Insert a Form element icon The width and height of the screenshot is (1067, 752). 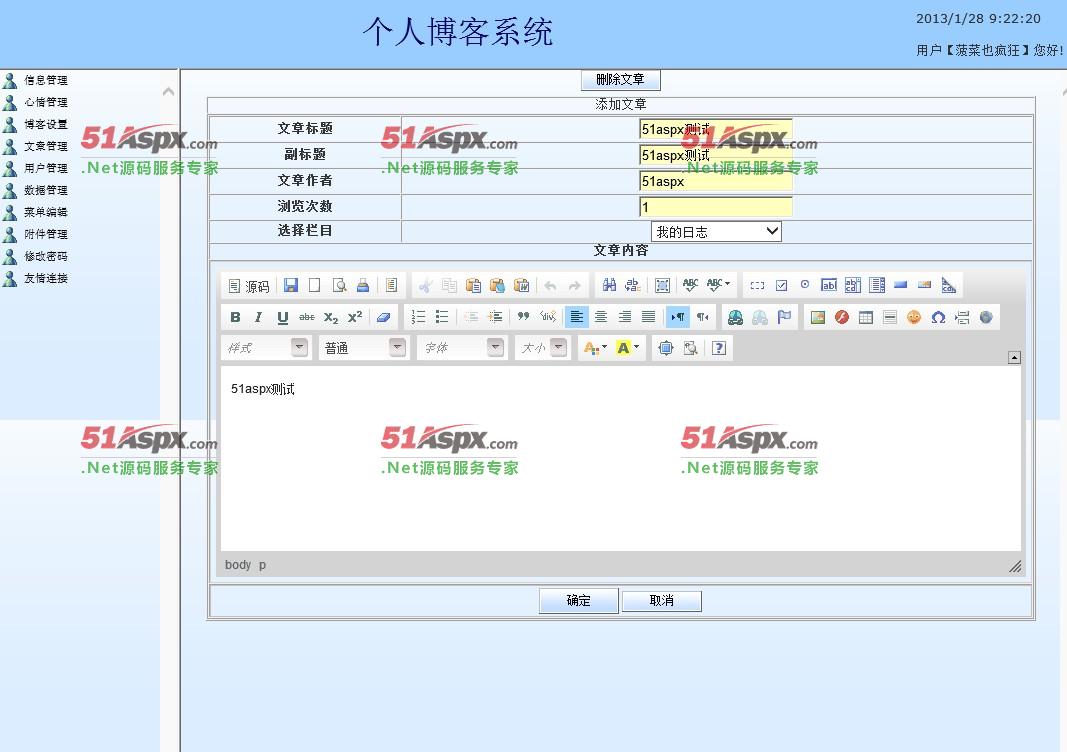coord(757,285)
